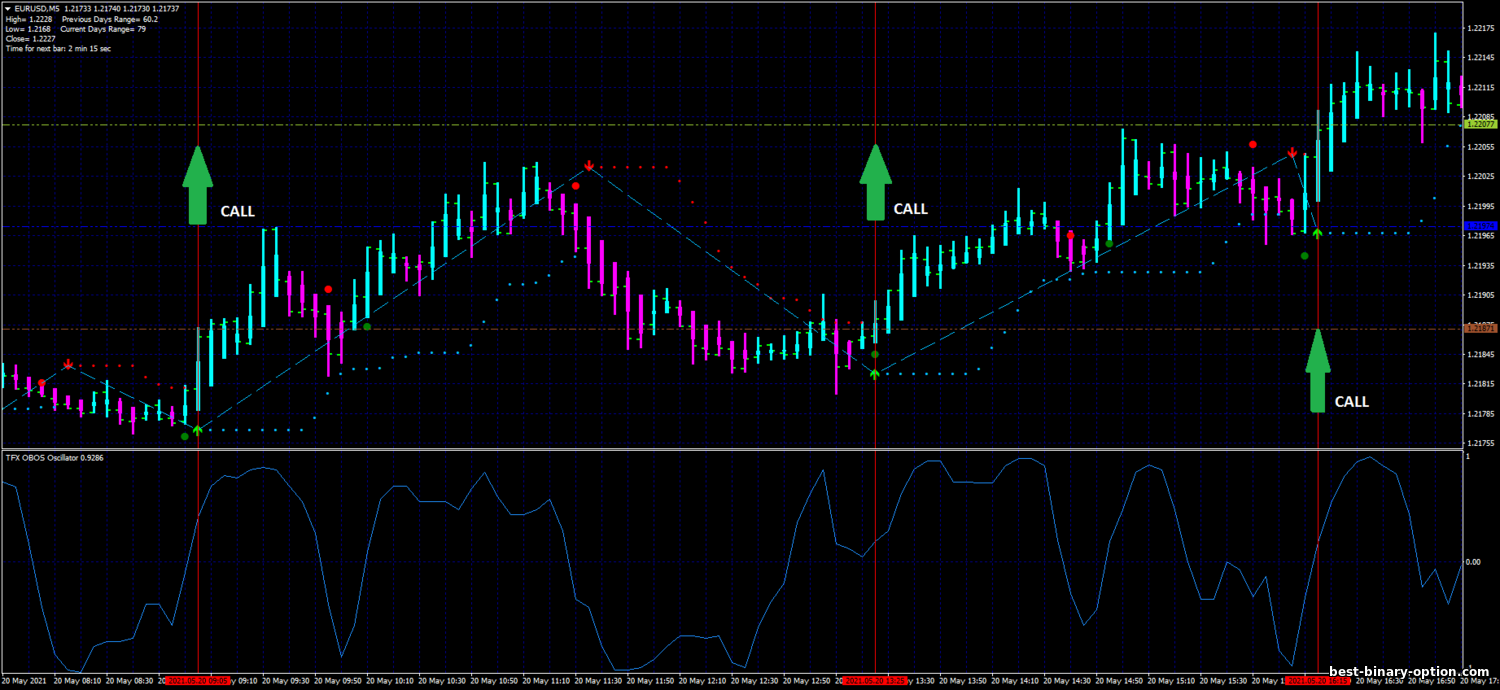Click the middle green CALL arrow
The height and width of the screenshot is (690, 1500).
(875, 182)
